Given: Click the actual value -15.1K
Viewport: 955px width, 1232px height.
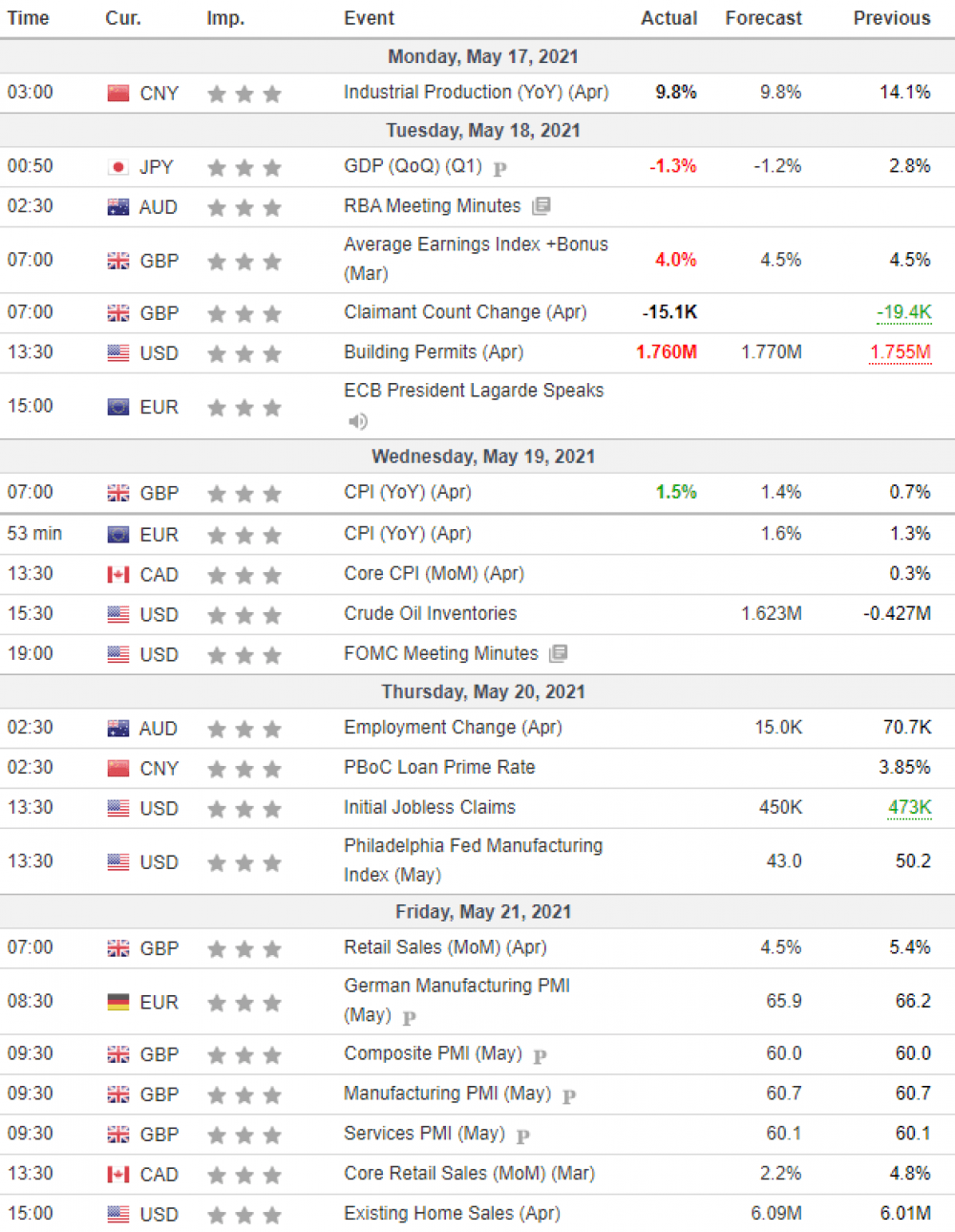Looking at the screenshot, I should pos(669,312).
